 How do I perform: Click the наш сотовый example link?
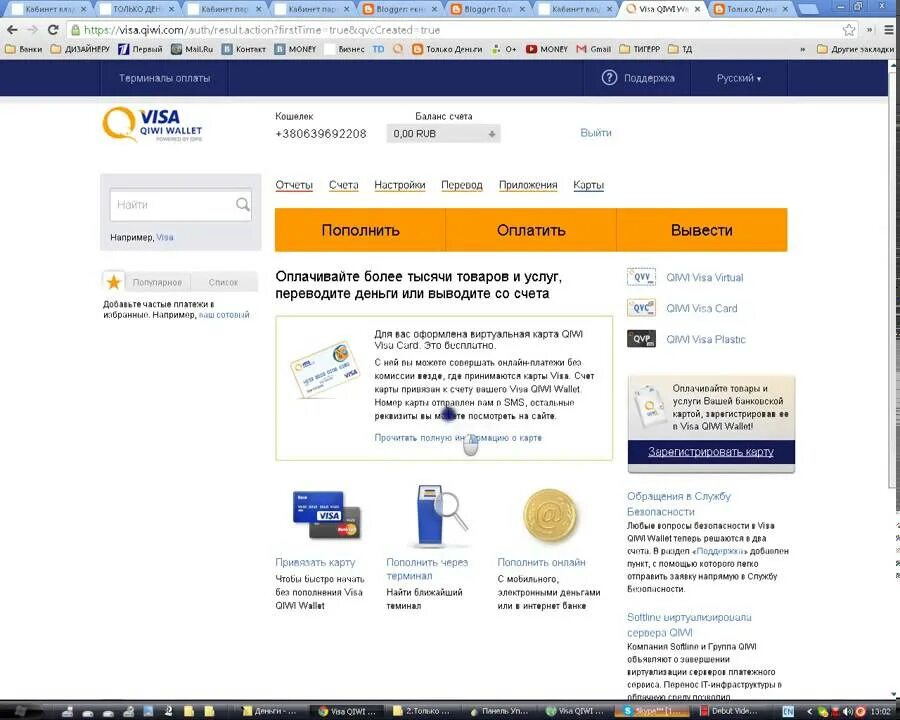click(224, 315)
